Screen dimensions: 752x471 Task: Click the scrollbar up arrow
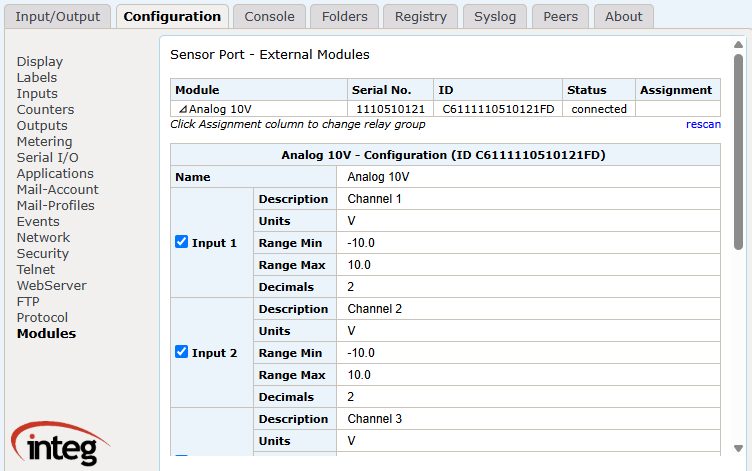[x=738, y=45]
